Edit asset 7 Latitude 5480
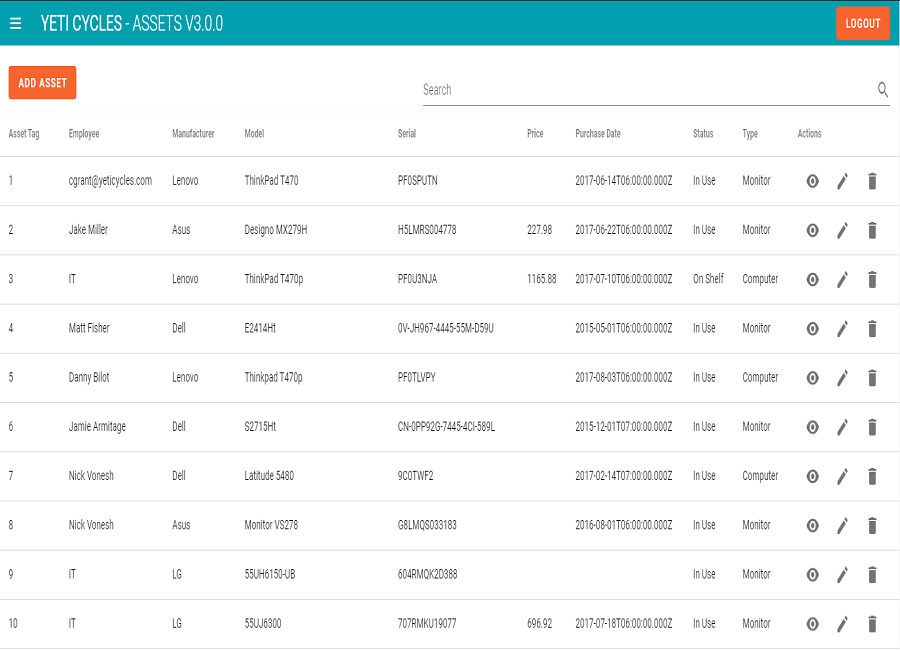This screenshot has height=650, width=900. point(842,477)
